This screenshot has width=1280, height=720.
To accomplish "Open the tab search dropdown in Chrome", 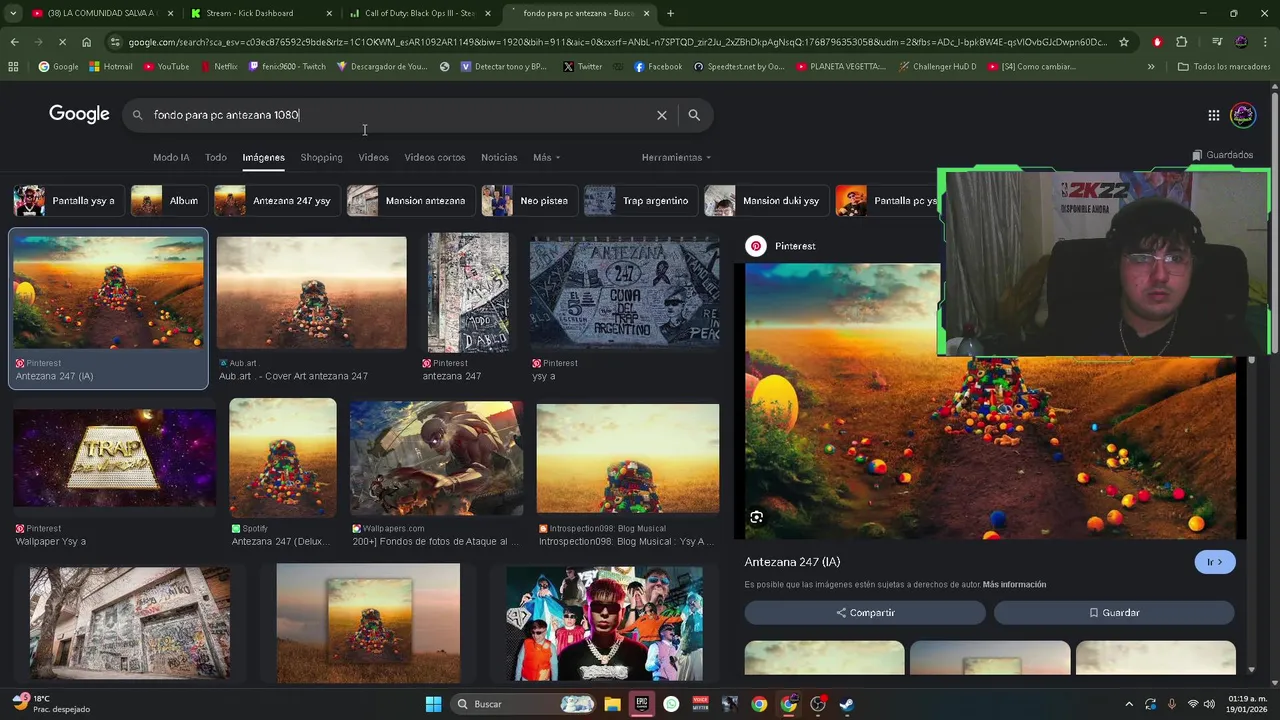I will 13,13.
